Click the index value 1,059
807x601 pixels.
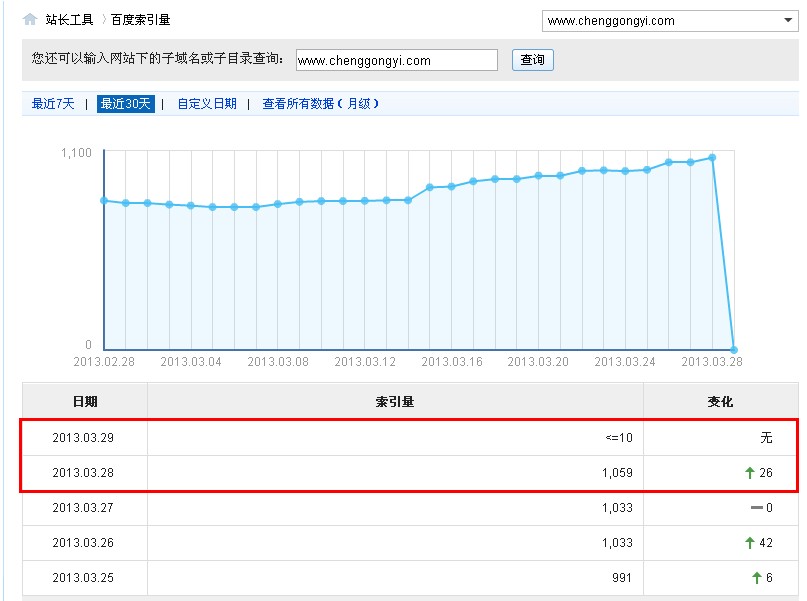coord(618,473)
